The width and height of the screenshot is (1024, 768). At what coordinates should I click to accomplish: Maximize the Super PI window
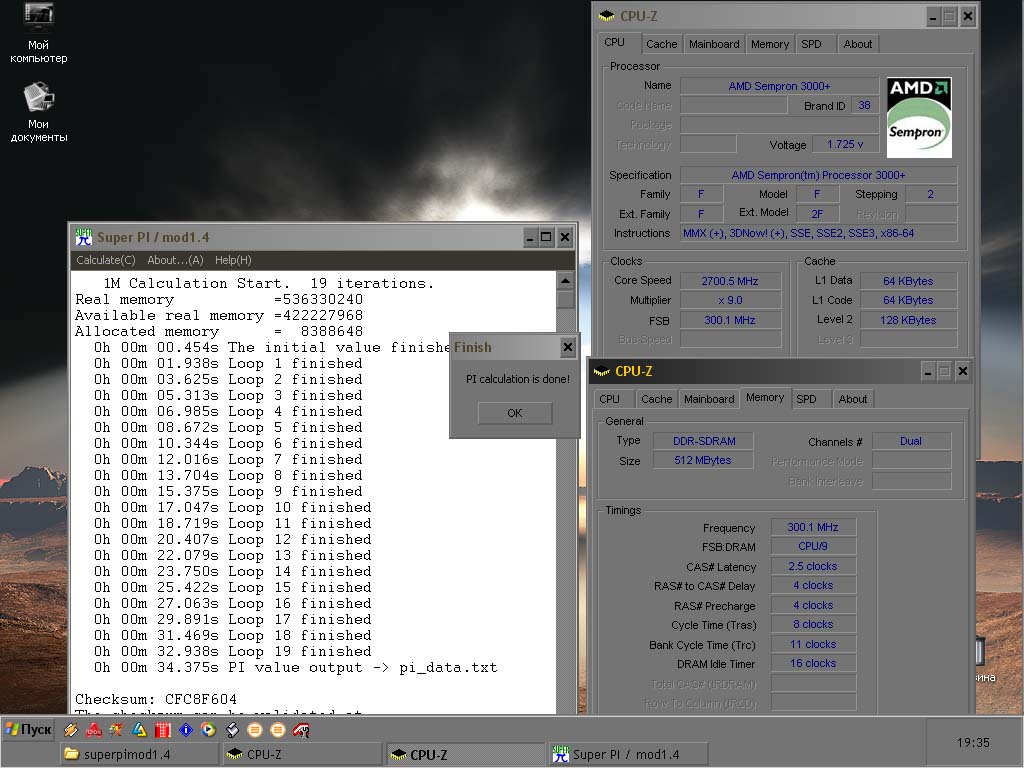(547, 238)
